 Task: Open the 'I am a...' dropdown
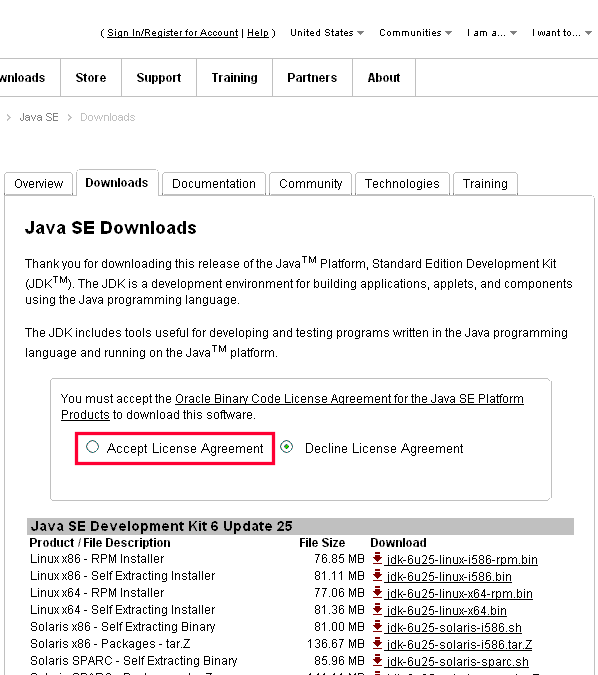pyautogui.click(x=492, y=33)
